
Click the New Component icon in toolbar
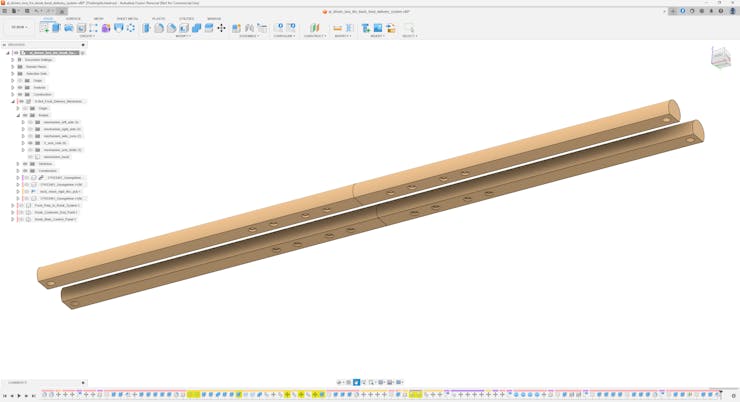(237, 28)
